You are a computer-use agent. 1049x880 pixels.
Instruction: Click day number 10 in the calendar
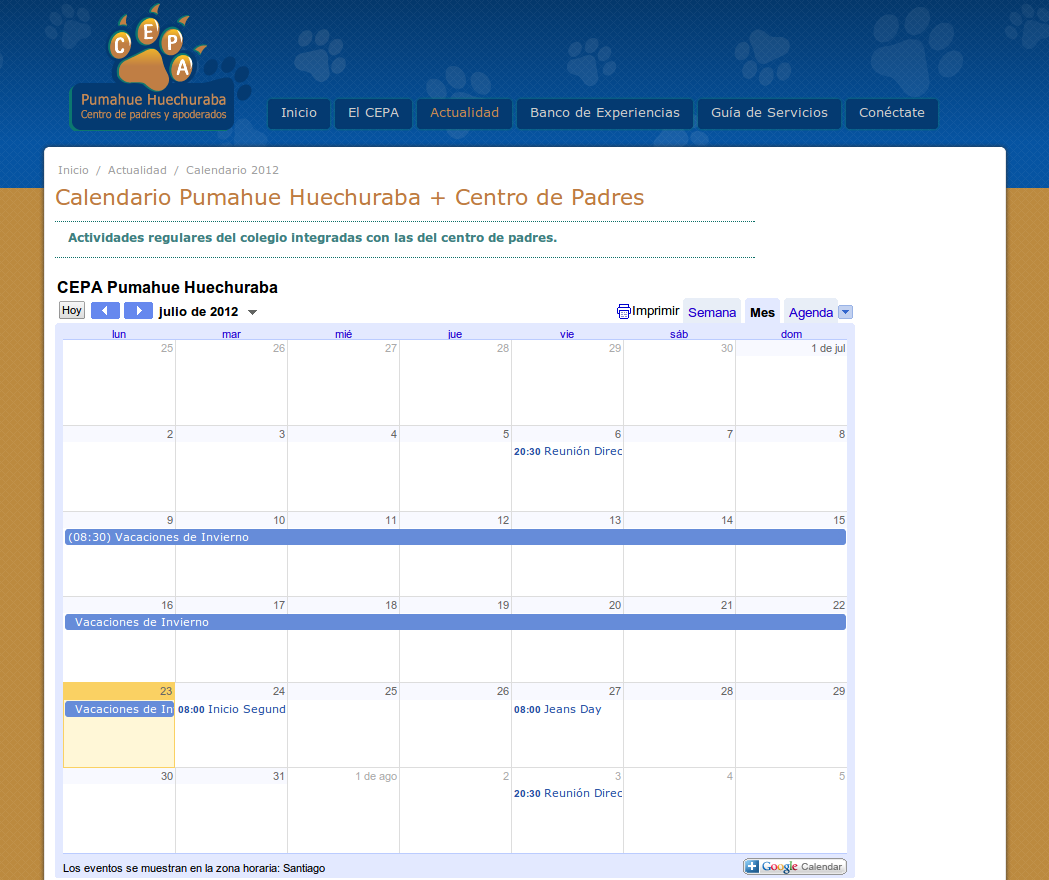(279, 520)
